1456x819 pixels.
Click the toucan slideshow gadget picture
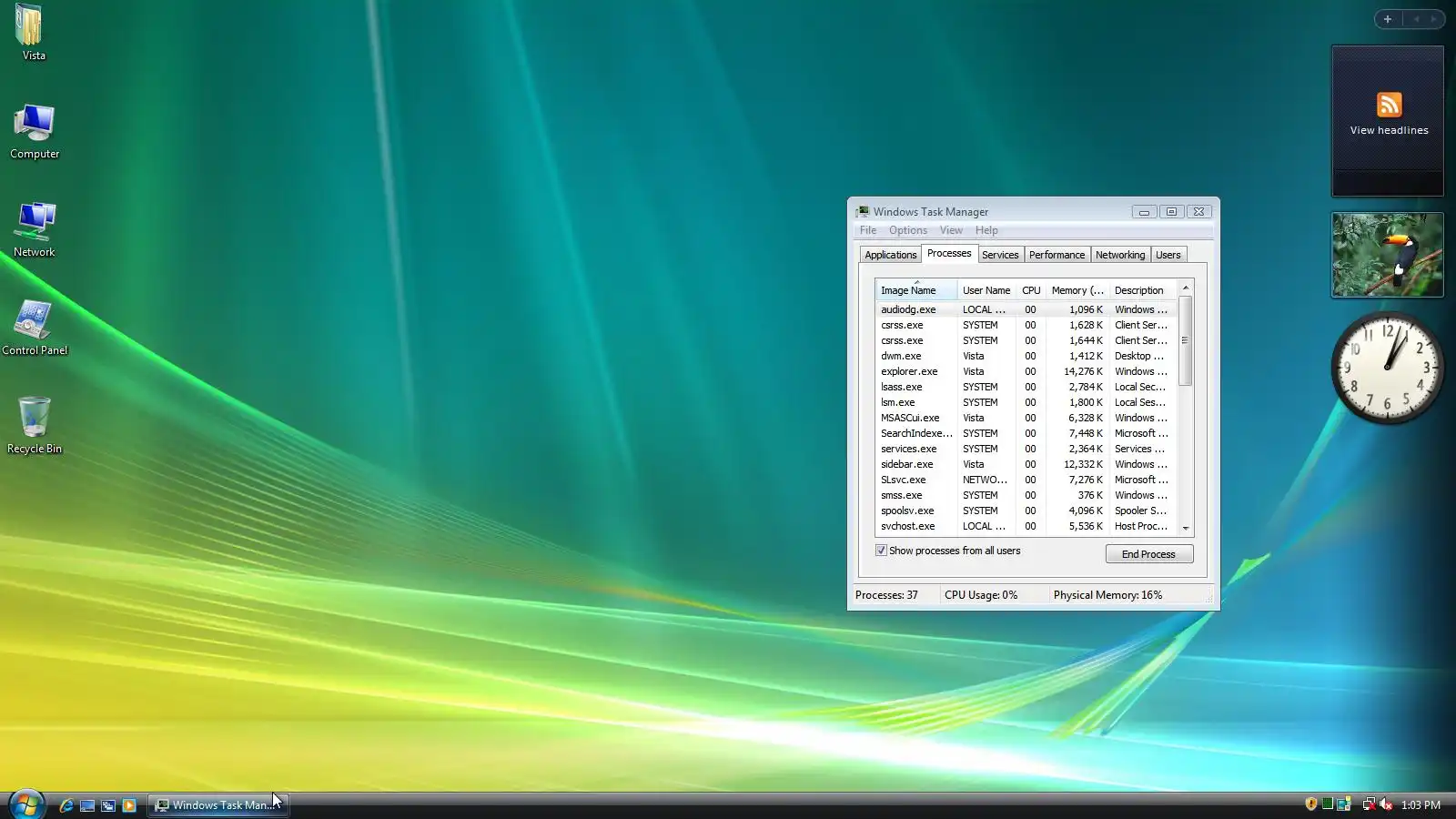[1388, 255]
